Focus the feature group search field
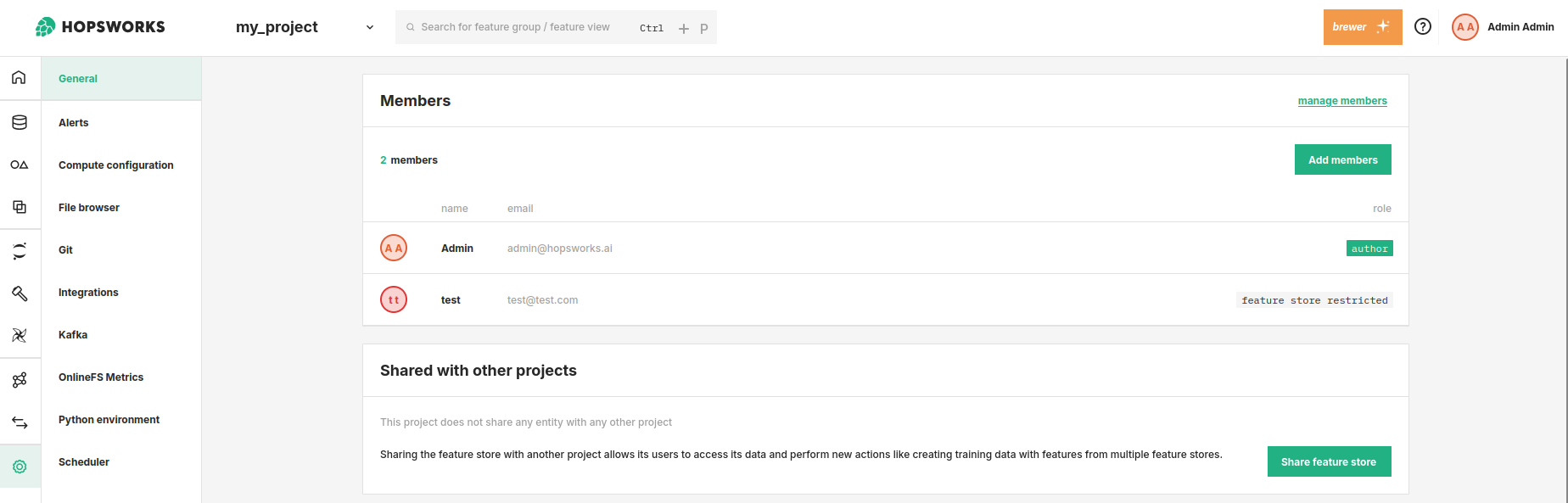1568x503 pixels. [x=556, y=27]
